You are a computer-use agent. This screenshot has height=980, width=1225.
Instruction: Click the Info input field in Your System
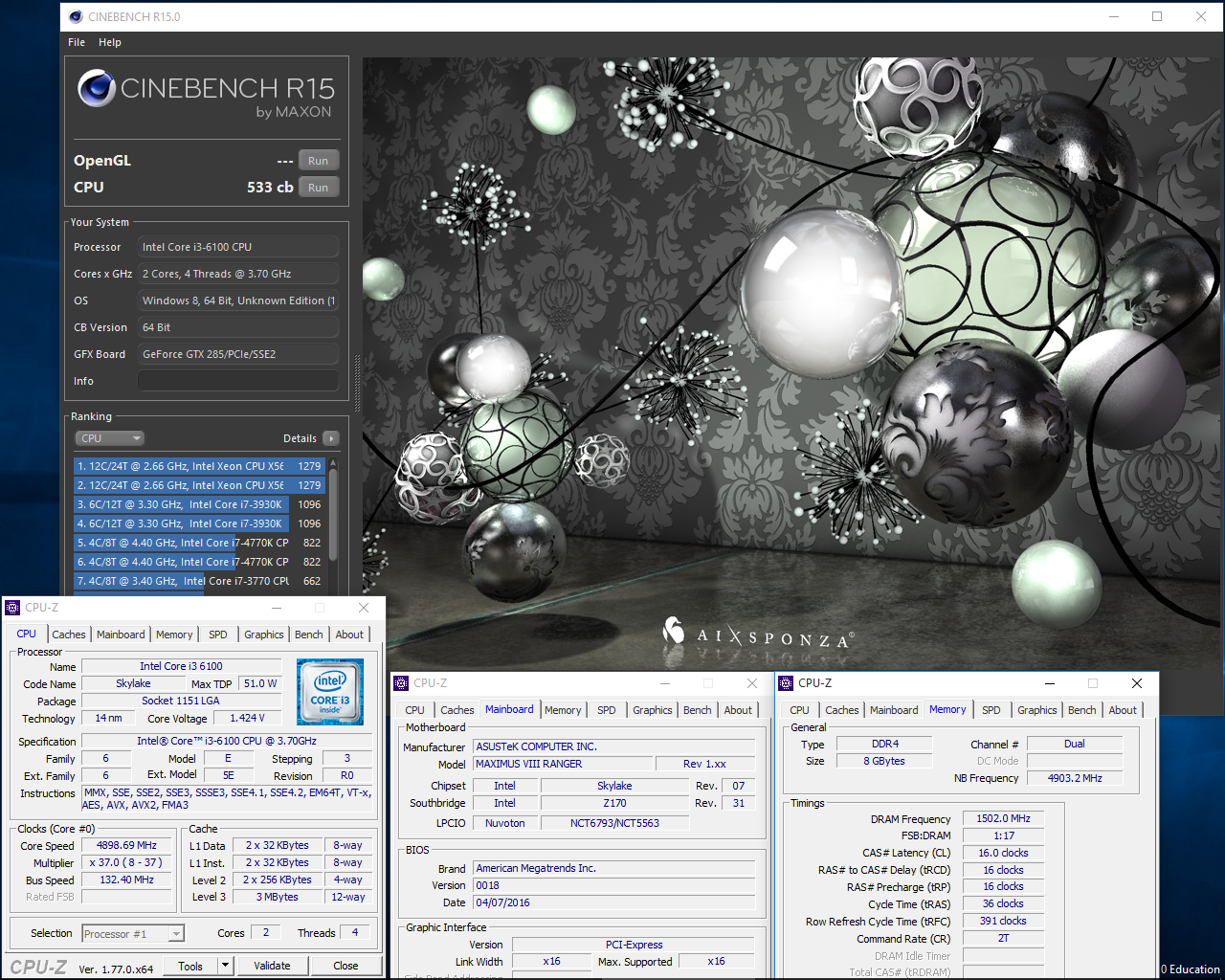click(238, 381)
